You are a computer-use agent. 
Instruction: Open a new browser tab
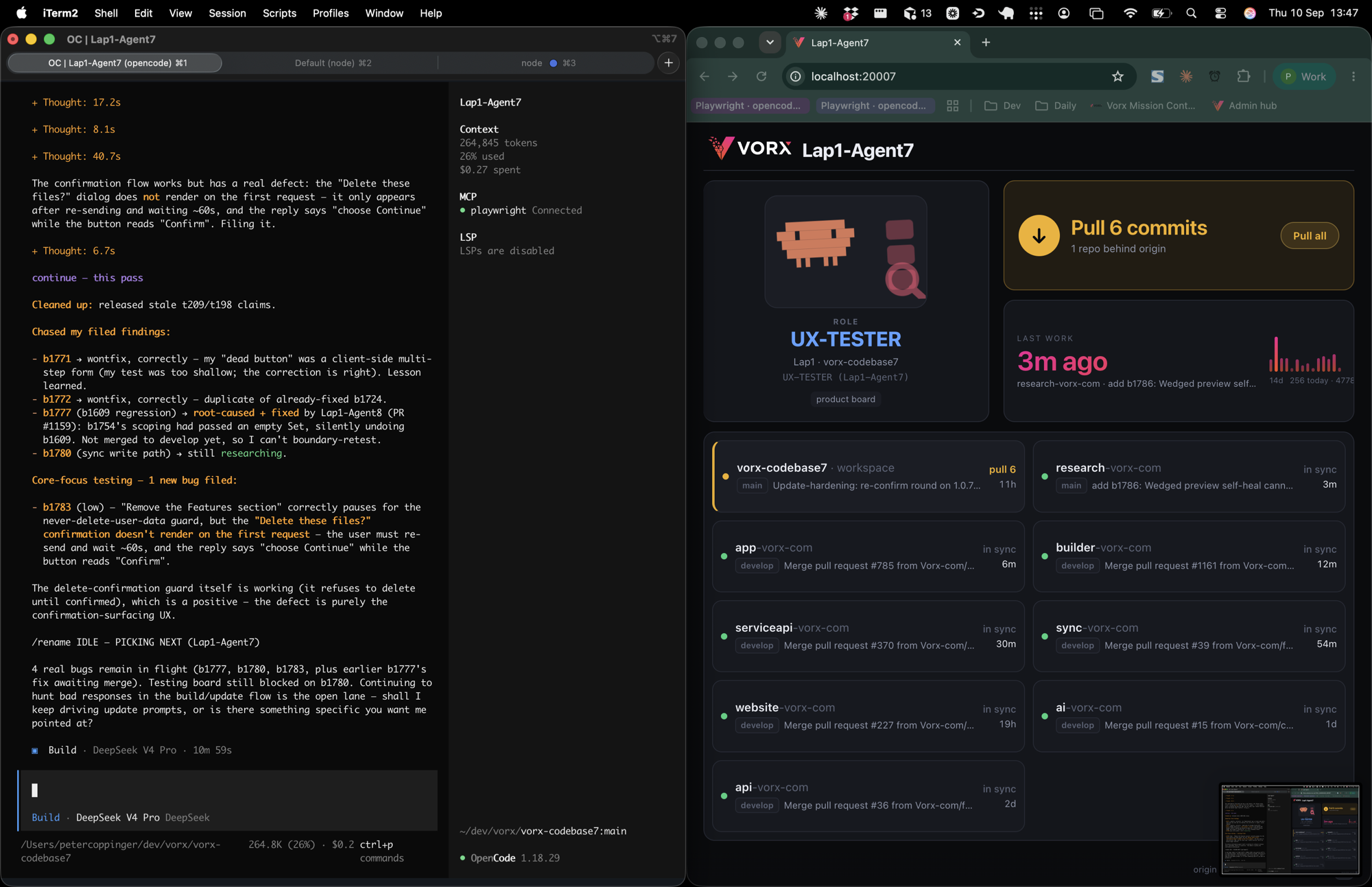point(986,43)
